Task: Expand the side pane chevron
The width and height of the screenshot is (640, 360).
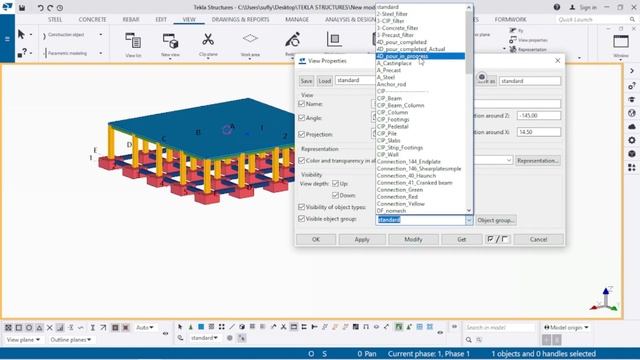Action: [632, 71]
